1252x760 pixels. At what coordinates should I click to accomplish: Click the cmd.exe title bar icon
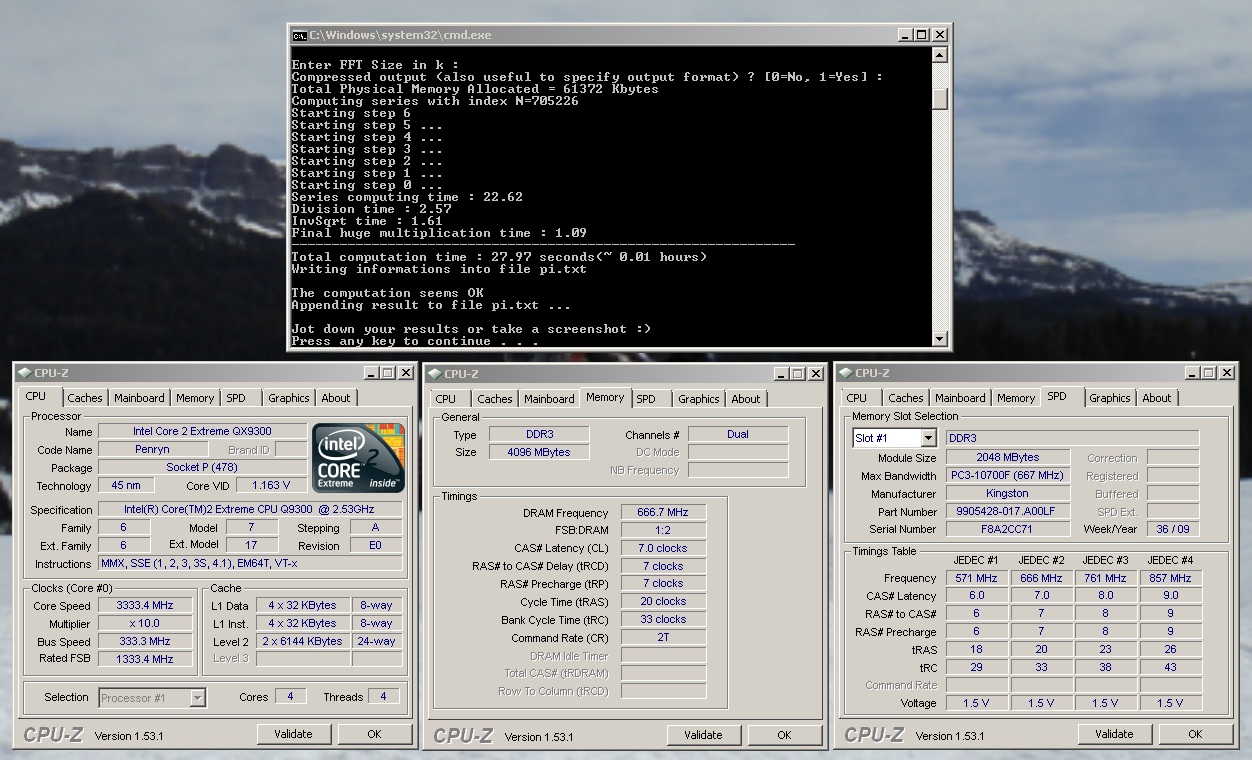pyautogui.click(x=299, y=35)
